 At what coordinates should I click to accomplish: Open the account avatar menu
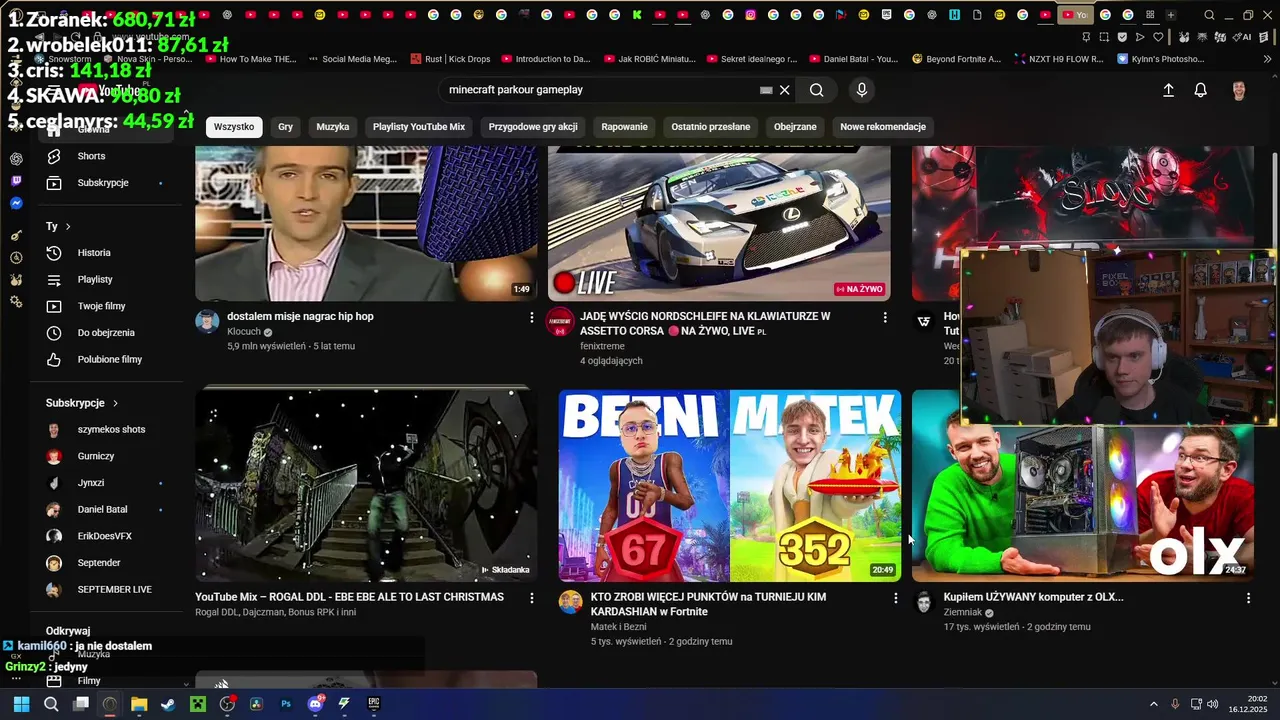click(x=1239, y=90)
